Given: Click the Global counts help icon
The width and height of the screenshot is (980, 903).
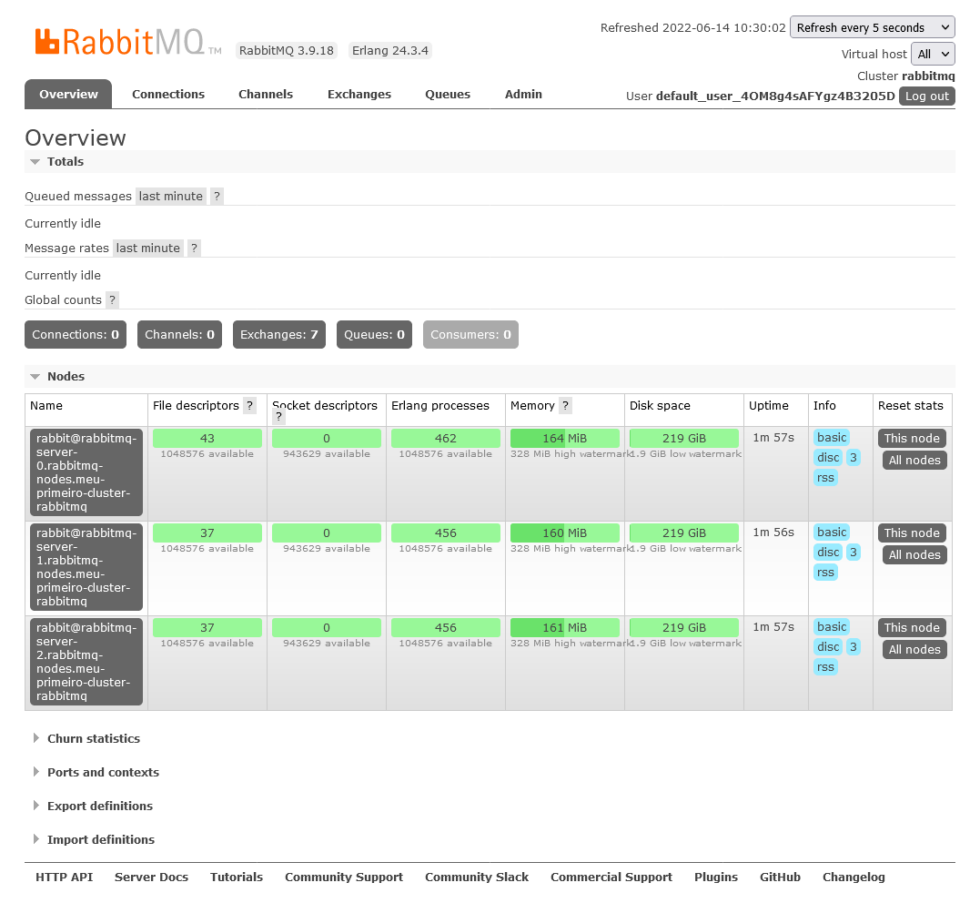Looking at the screenshot, I should pos(111,300).
